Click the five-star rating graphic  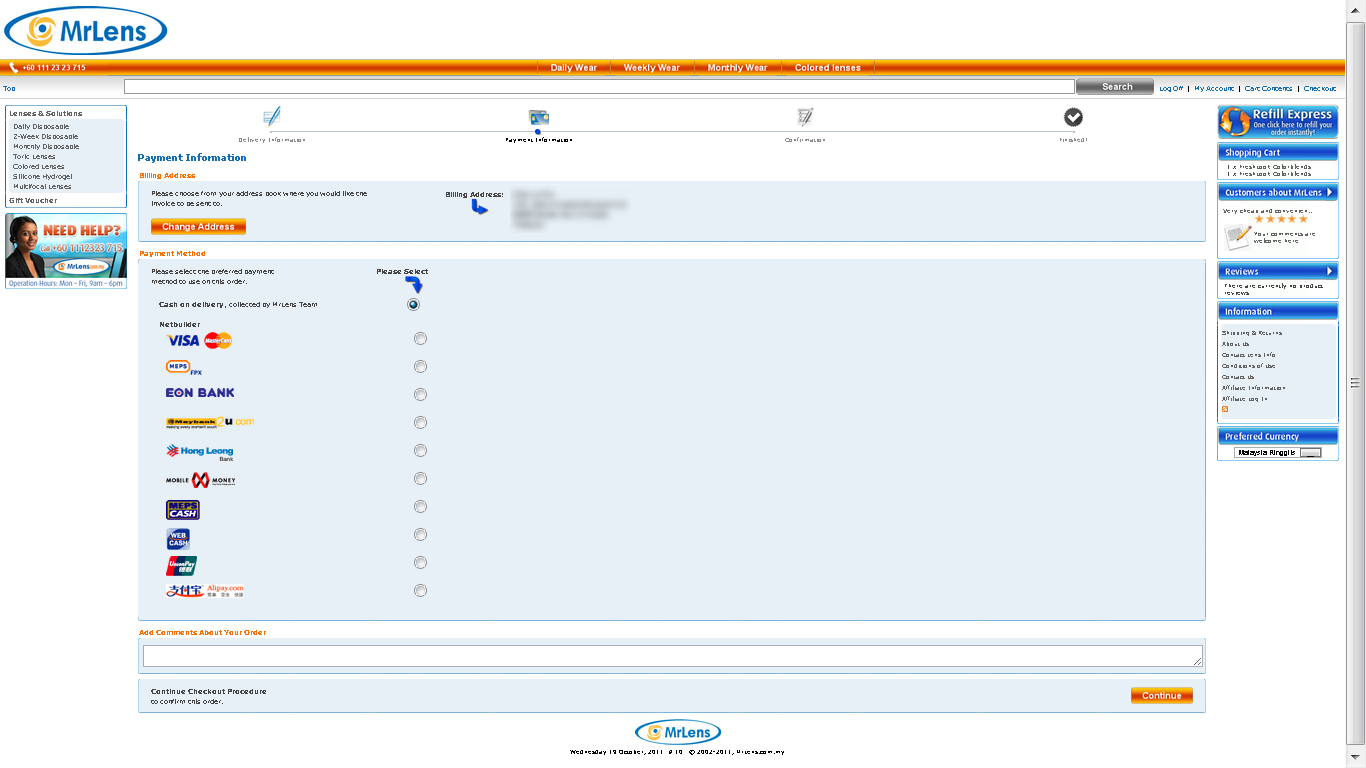tap(1281, 219)
